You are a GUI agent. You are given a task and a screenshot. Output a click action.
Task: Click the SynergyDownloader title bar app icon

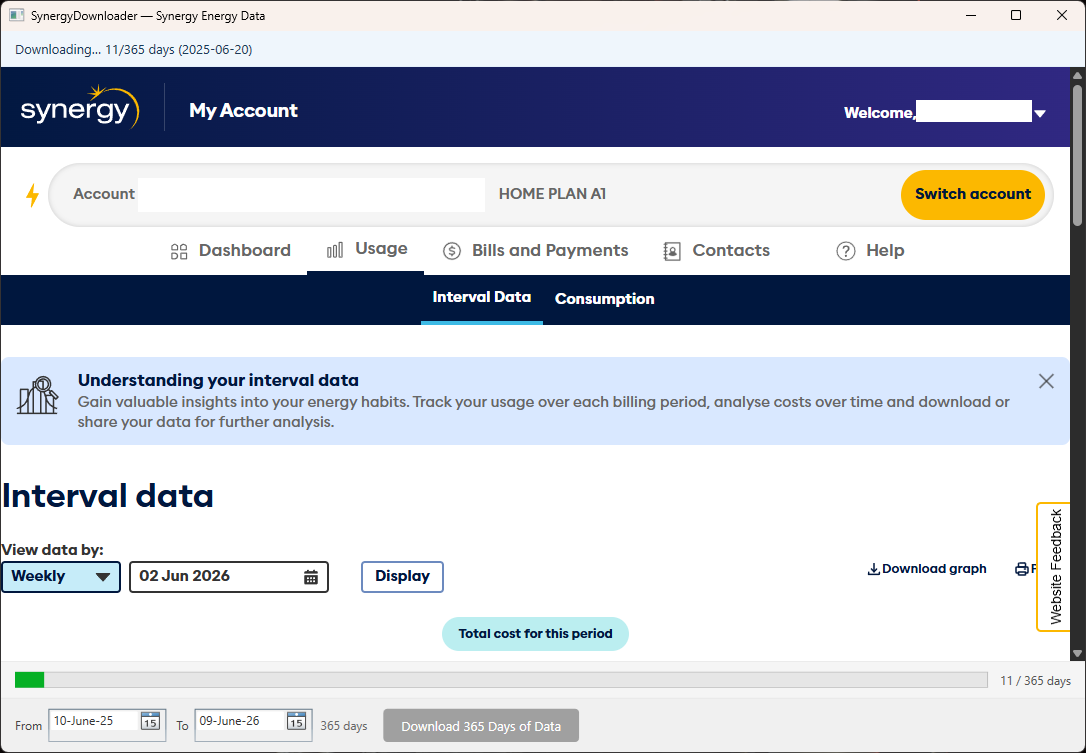click(x=17, y=15)
